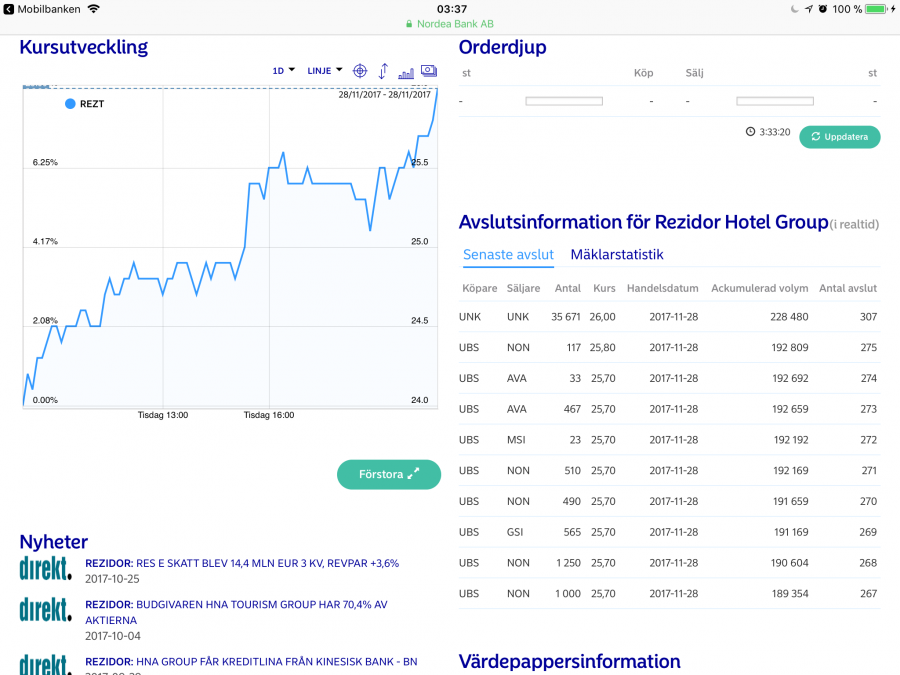The width and height of the screenshot is (900, 675).
Task: Click the blue REZT legend dot
Action: [70, 103]
